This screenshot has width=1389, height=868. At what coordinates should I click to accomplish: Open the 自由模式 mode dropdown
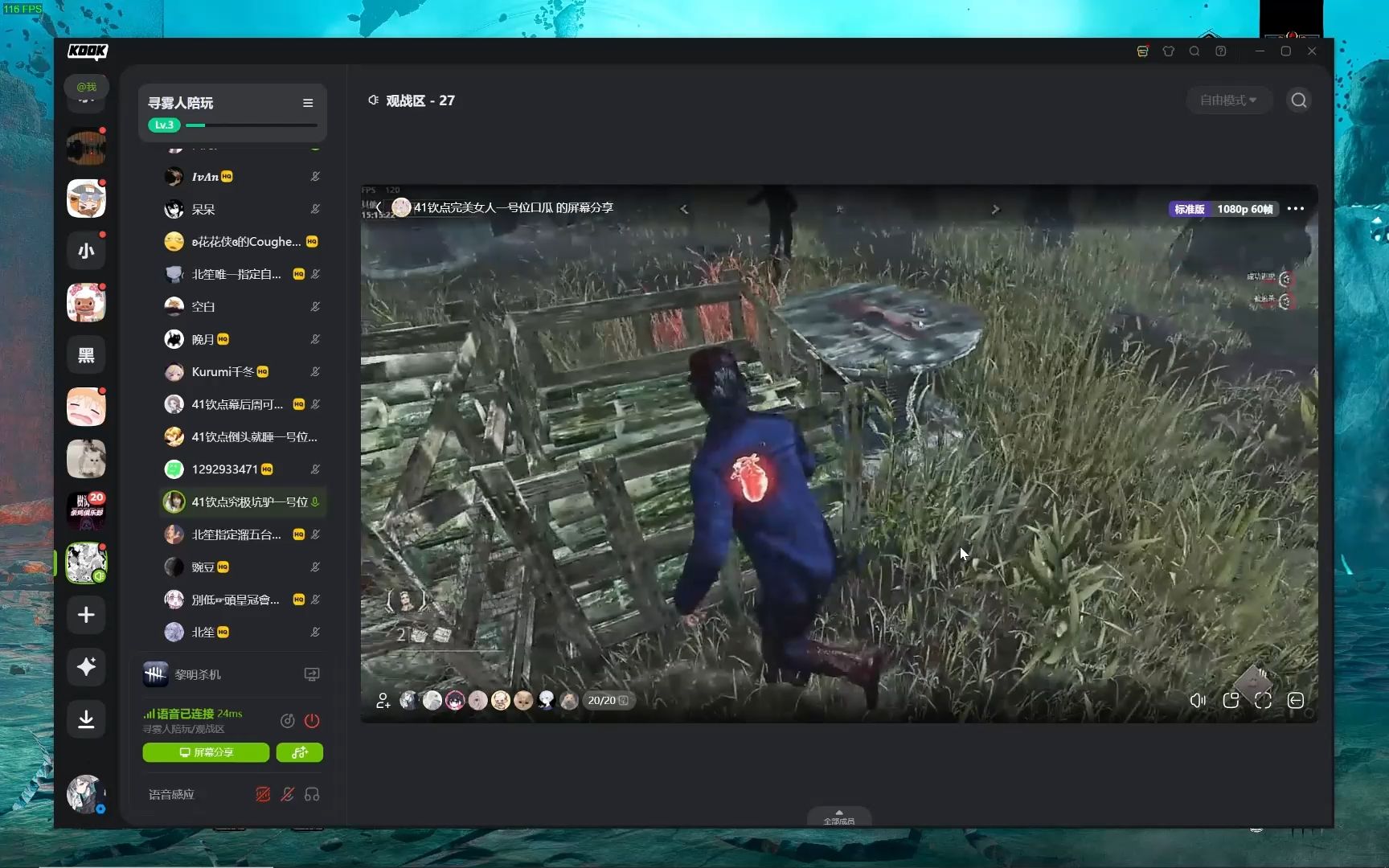1228,100
